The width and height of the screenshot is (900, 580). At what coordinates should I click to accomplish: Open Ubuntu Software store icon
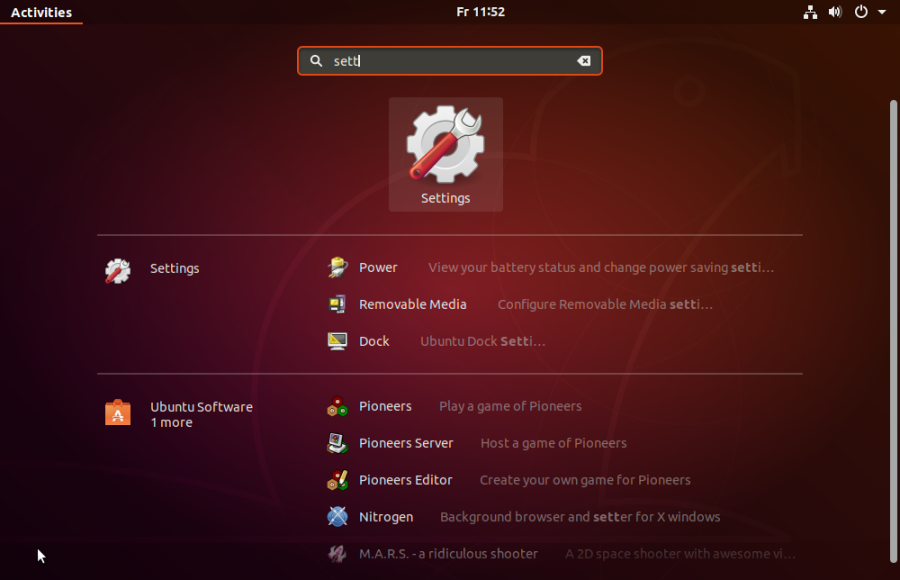120,412
